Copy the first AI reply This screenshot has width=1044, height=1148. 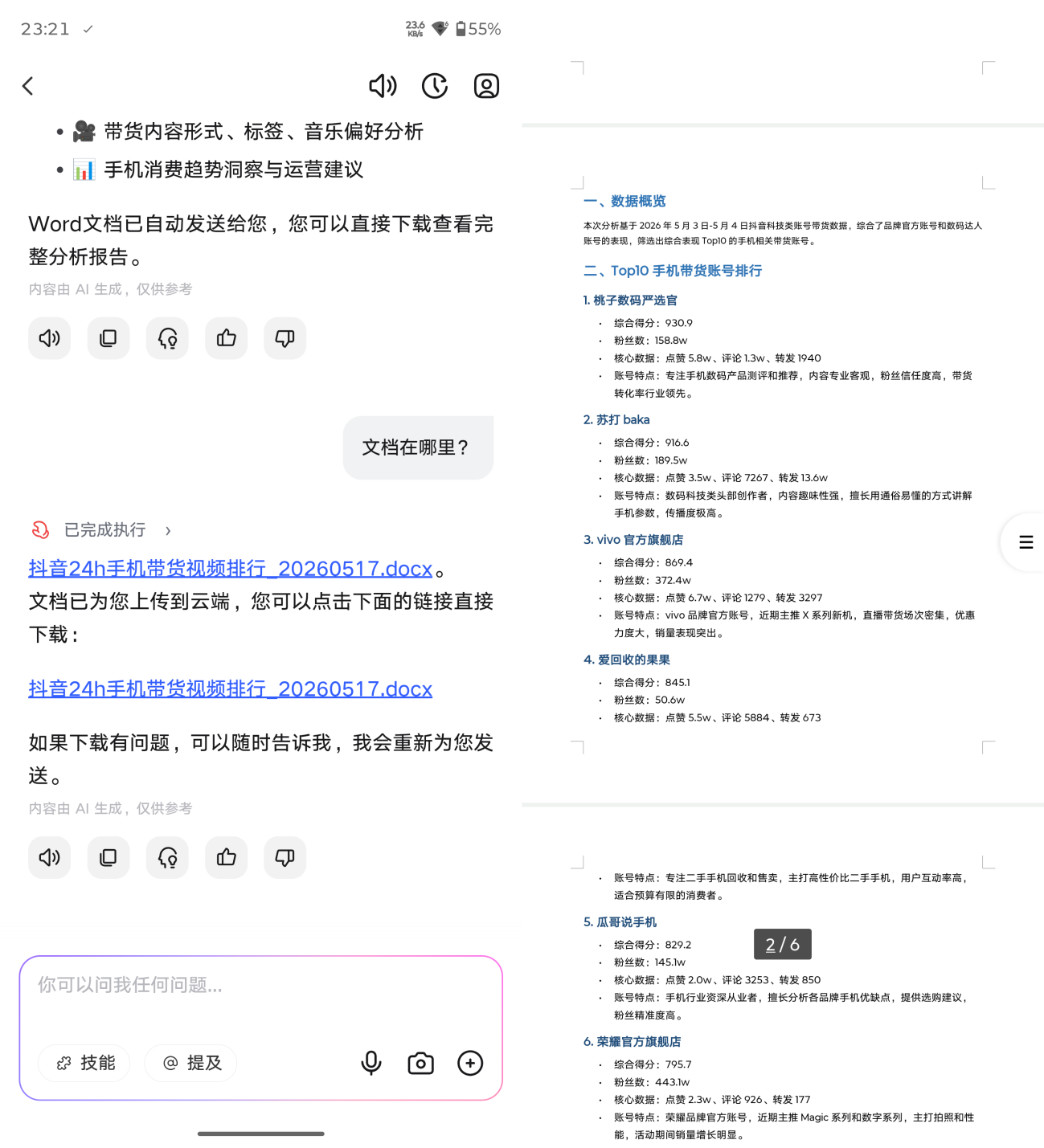108,338
